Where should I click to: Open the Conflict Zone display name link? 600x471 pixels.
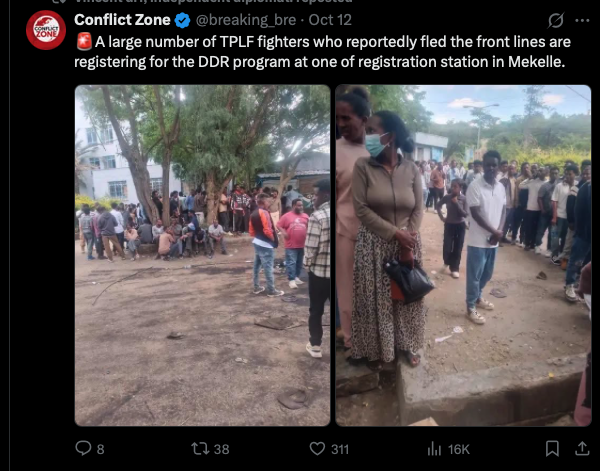122,20
